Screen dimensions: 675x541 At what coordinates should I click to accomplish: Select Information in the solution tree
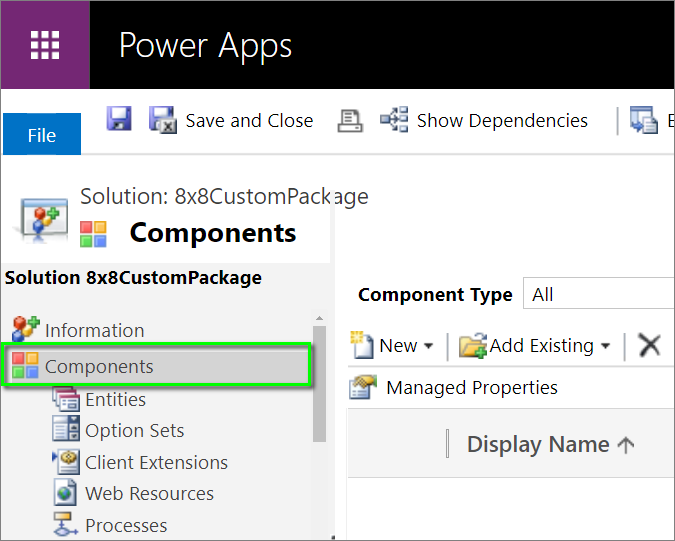click(94, 331)
